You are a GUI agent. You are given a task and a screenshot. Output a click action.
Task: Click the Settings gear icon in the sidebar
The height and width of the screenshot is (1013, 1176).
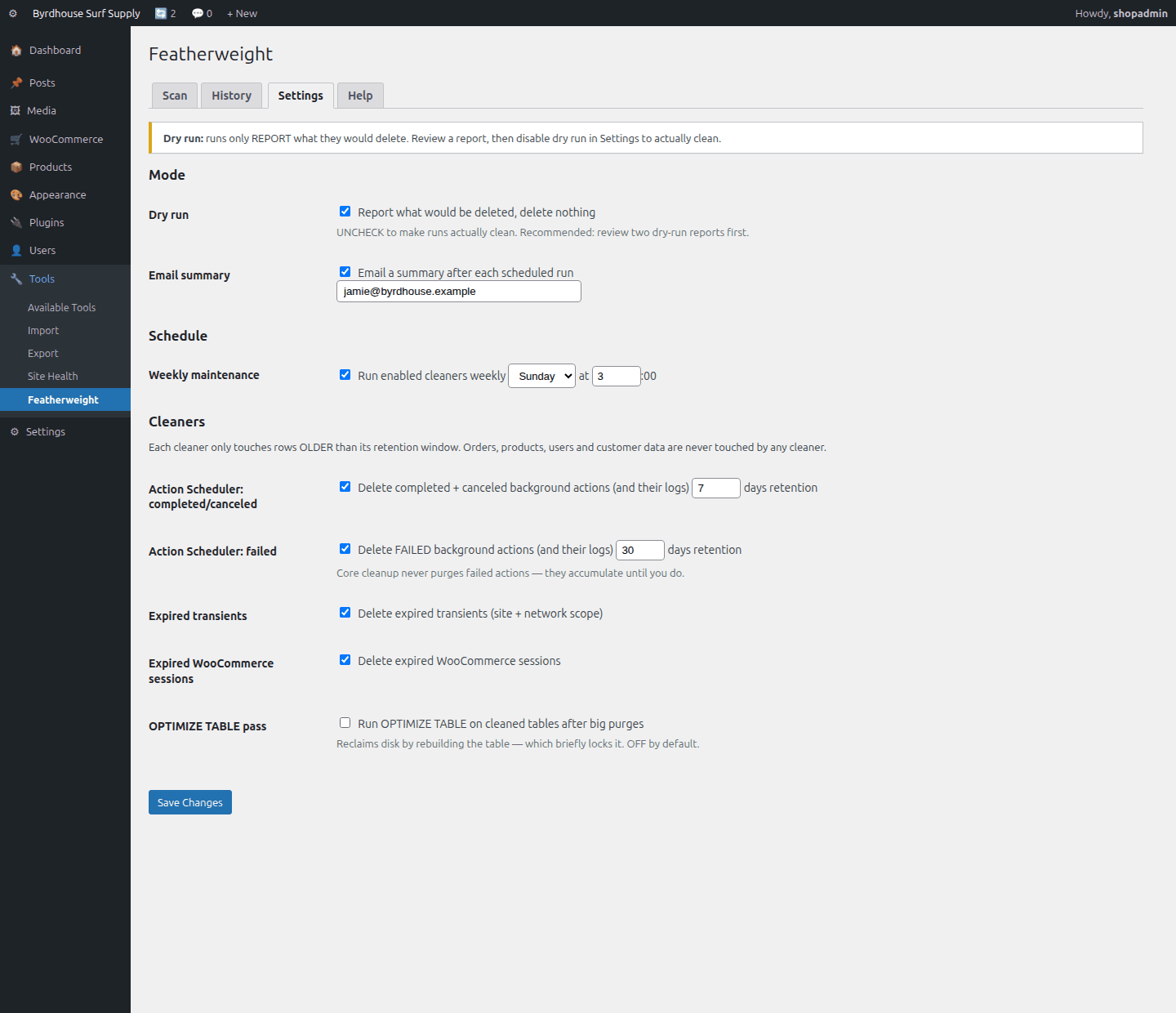point(15,432)
